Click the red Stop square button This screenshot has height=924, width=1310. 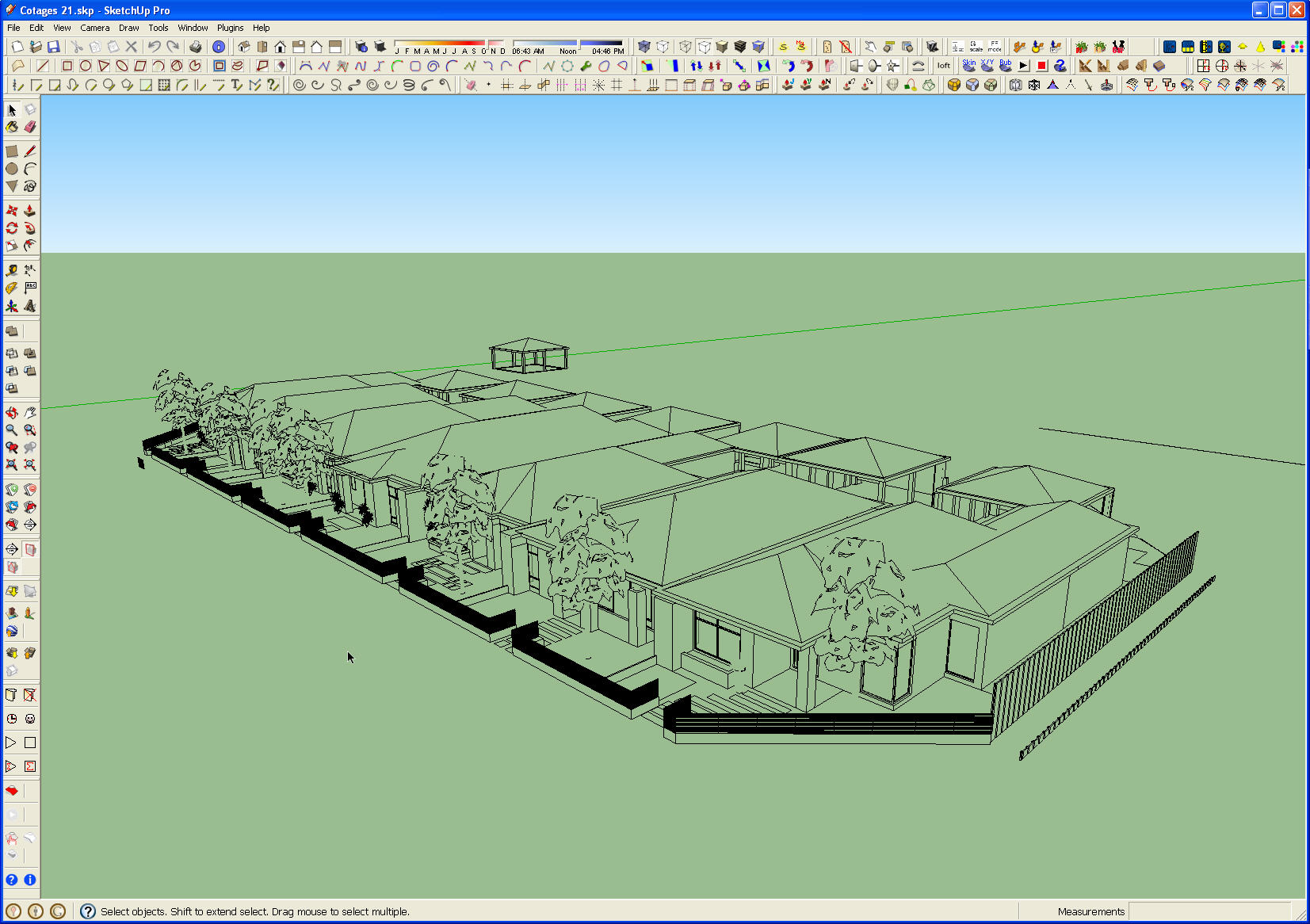point(1042,66)
